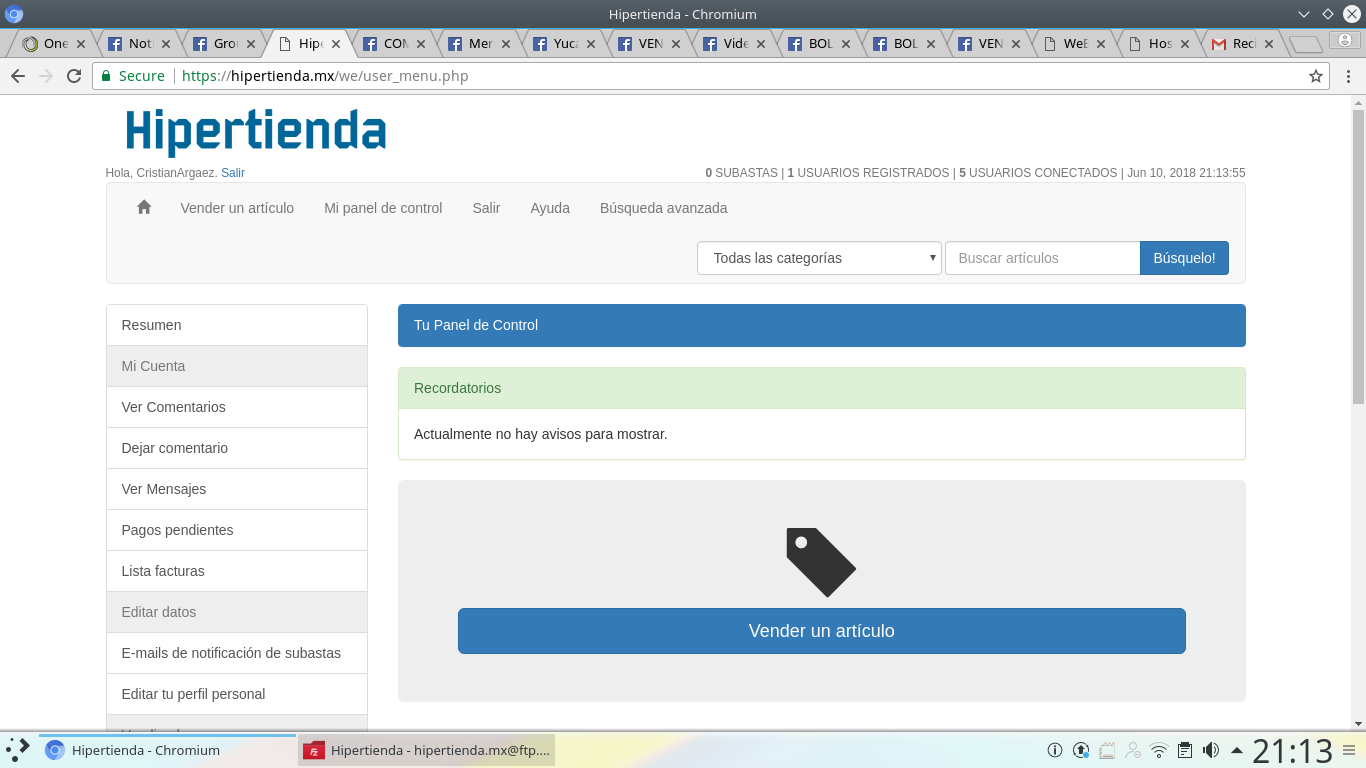
Task: Open 'Dejar comentario' in the sidebar
Action: pos(237,448)
